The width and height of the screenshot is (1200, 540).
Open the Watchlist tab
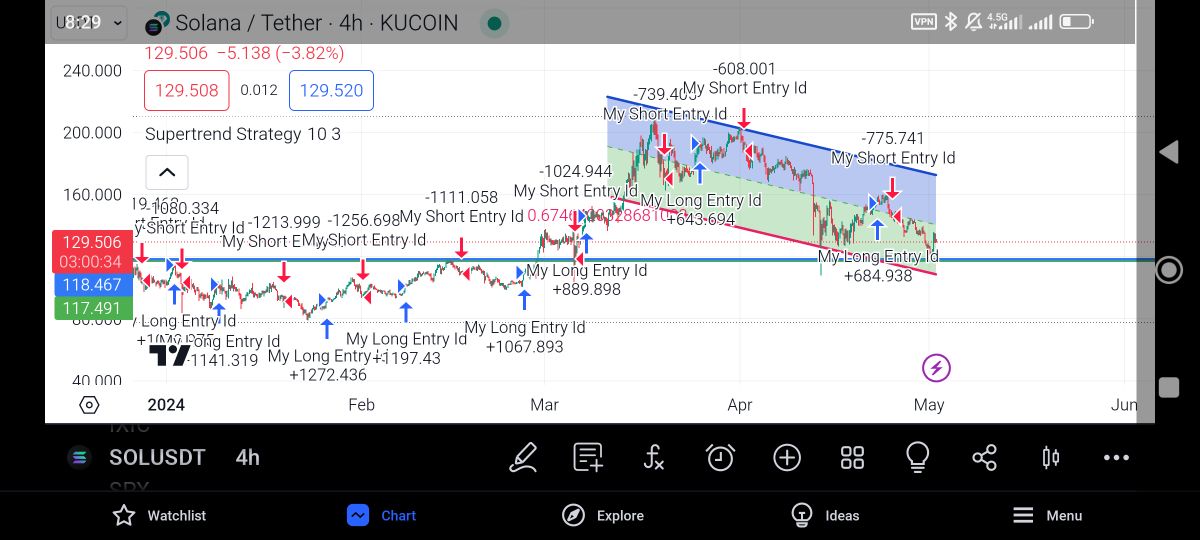(159, 515)
